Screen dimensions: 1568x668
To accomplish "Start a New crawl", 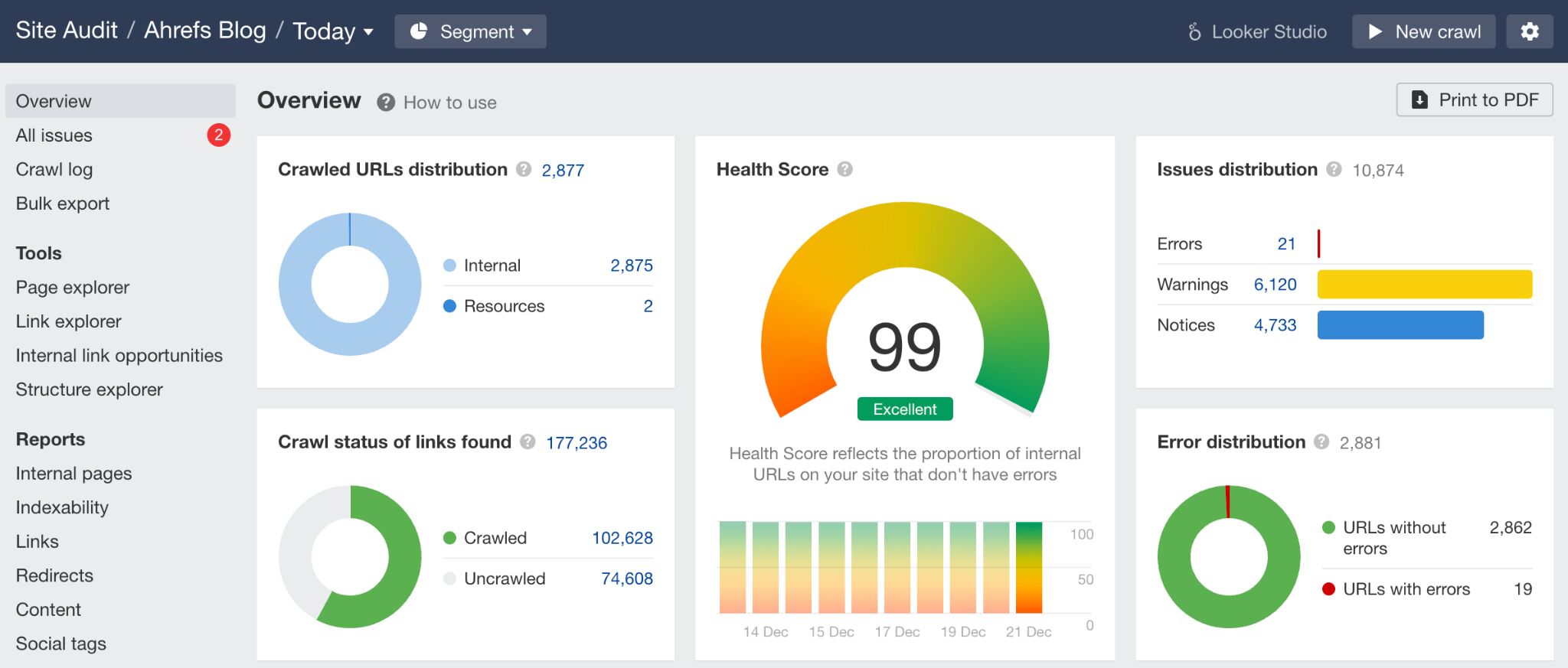I will coord(1423,31).
